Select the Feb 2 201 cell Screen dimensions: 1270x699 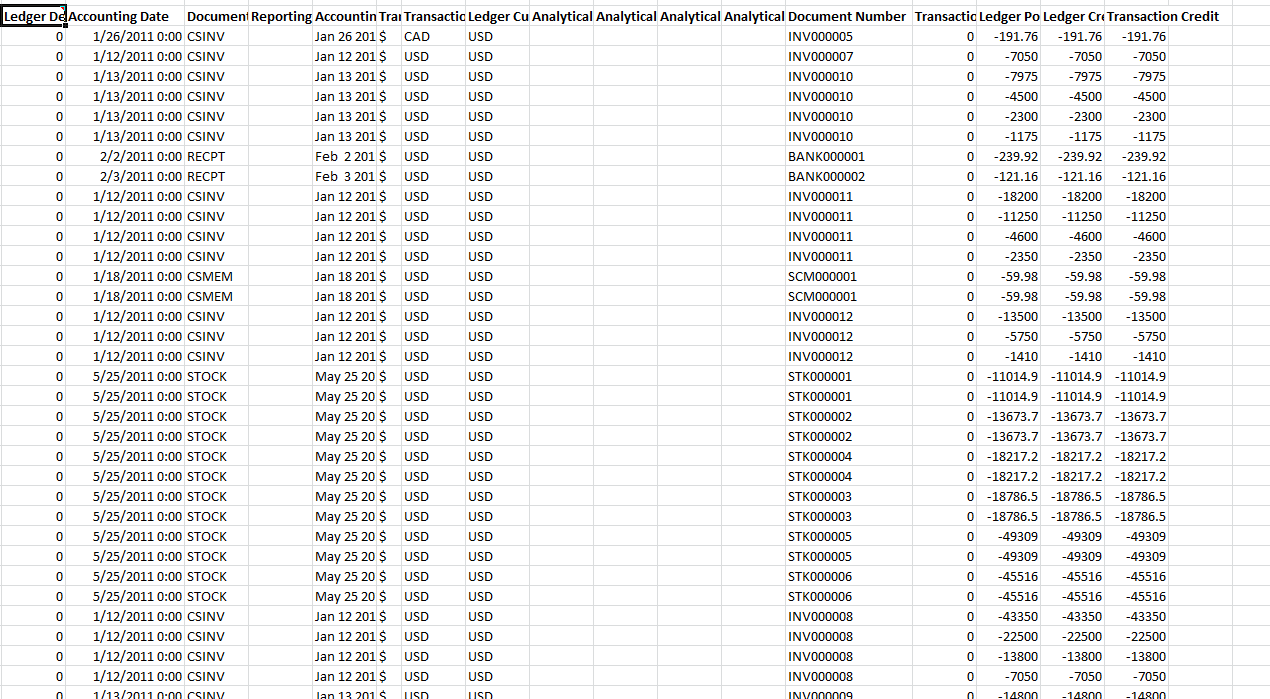click(x=345, y=157)
